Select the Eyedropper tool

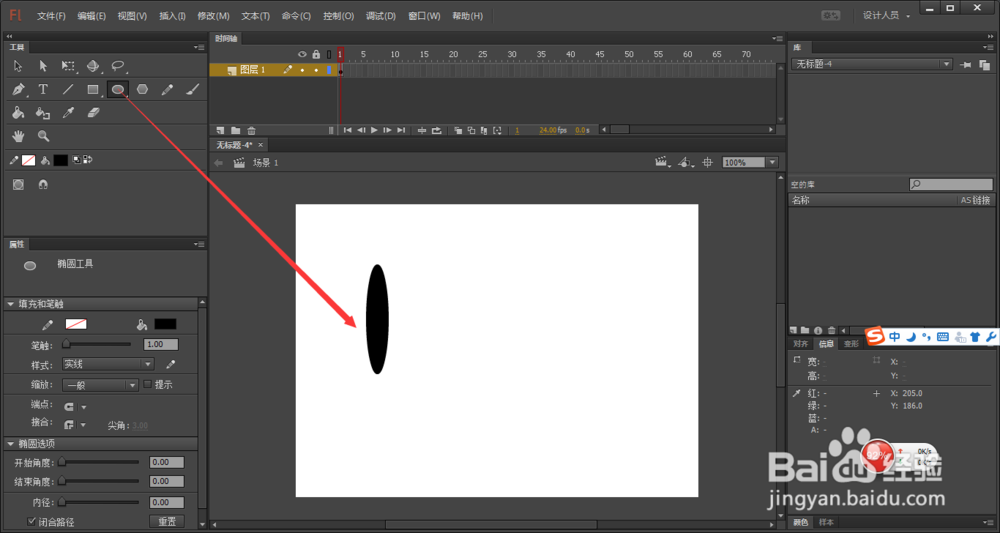[x=68, y=113]
